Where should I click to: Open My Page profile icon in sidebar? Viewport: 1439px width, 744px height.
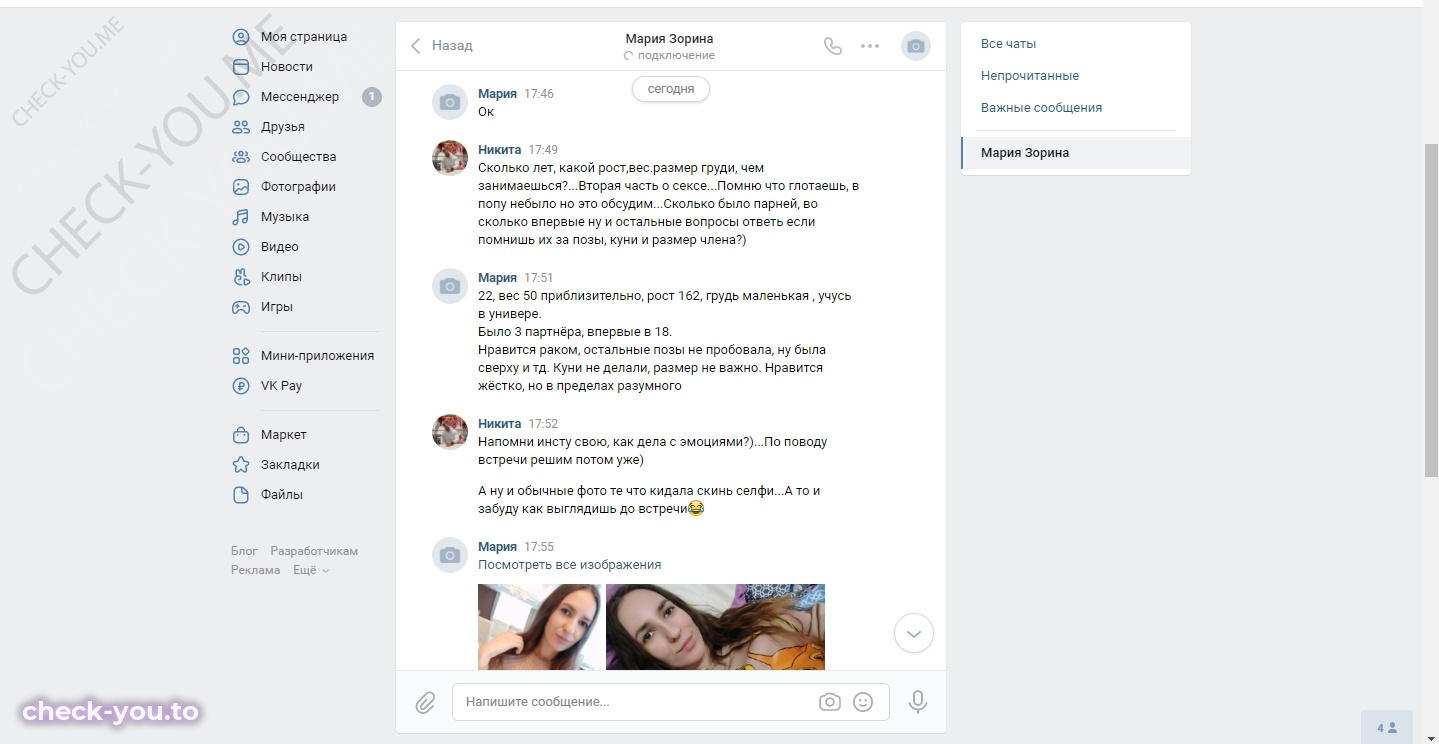point(241,37)
